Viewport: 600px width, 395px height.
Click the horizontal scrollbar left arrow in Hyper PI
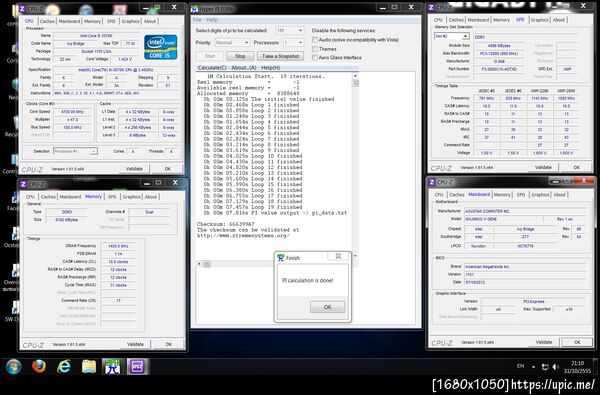199,264
